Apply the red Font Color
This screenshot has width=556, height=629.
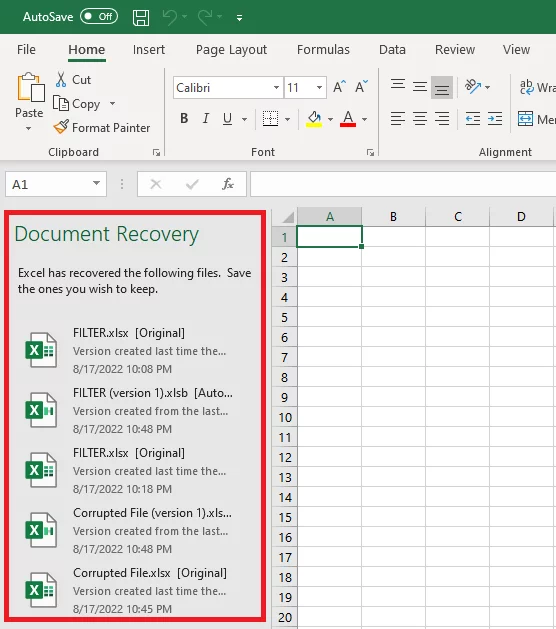click(348, 118)
